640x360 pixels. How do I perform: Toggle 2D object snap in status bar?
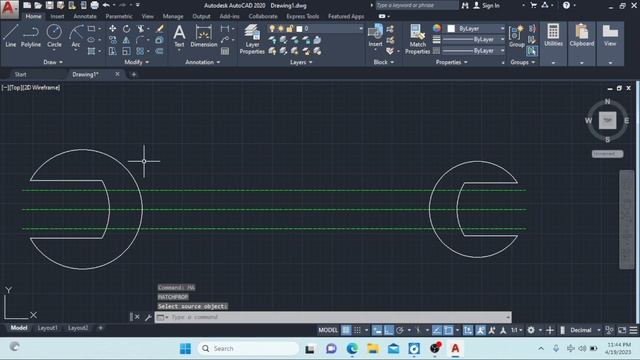click(x=448, y=330)
